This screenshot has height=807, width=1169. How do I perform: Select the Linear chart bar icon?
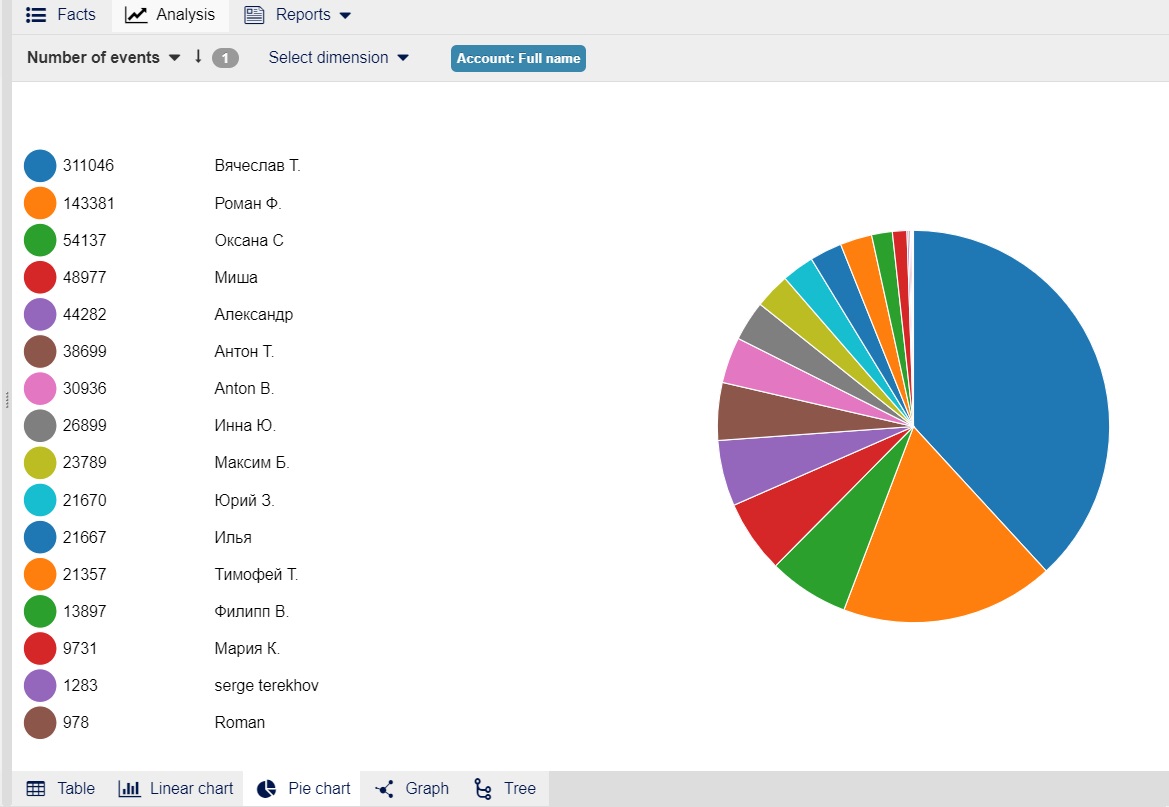pos(129,788)
